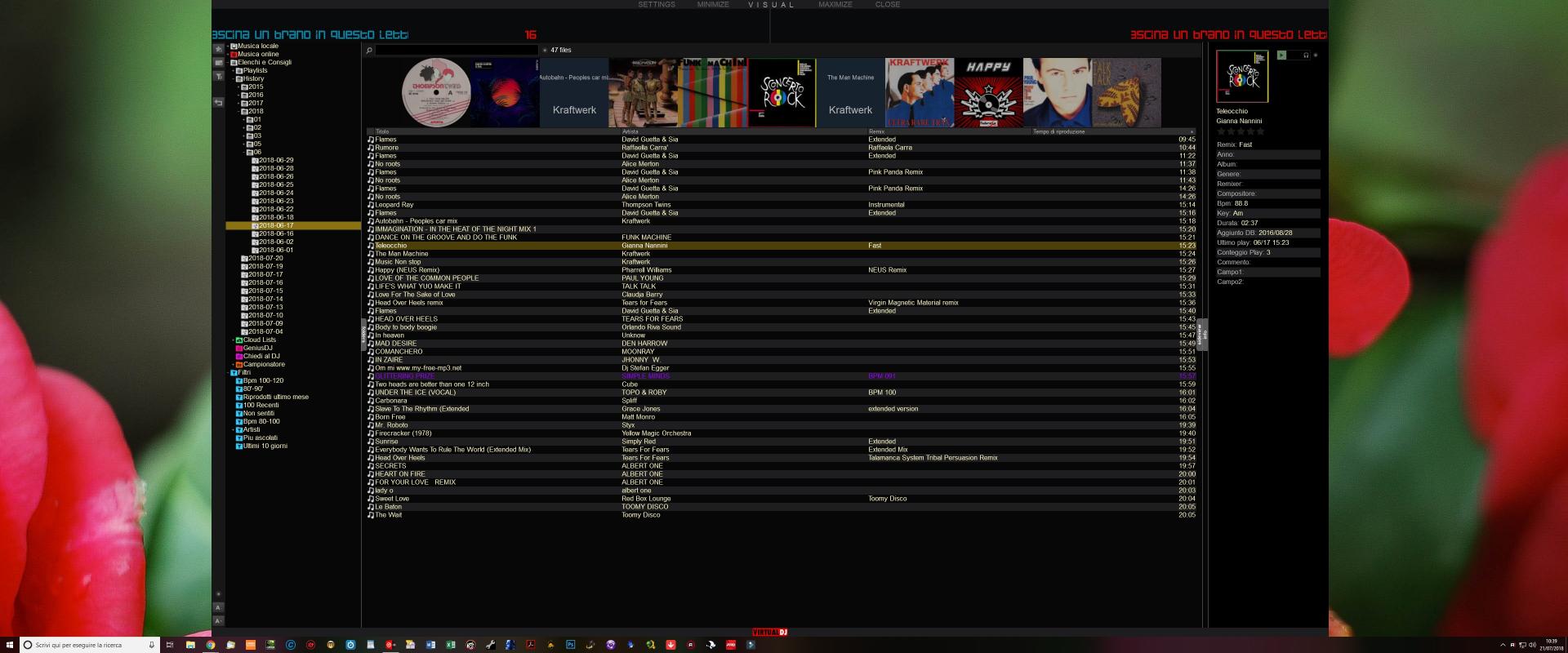Viewport: 1568px width, 653px height.
Task: Select the Leopard Ray track row
Action: (781, 205)
